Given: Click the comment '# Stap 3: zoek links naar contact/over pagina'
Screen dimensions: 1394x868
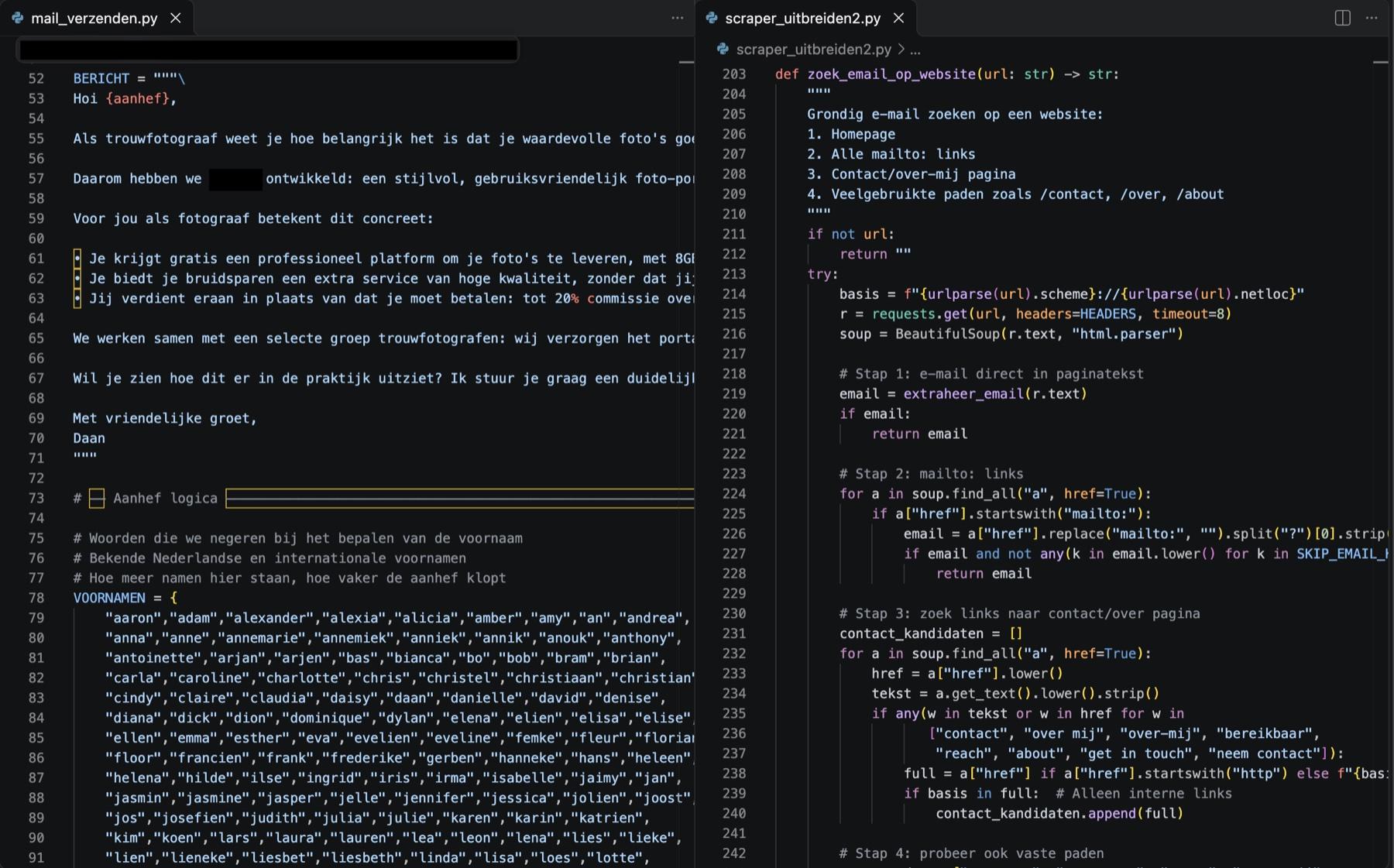Looking at the screenshot, I should (x=1019, y=614).
